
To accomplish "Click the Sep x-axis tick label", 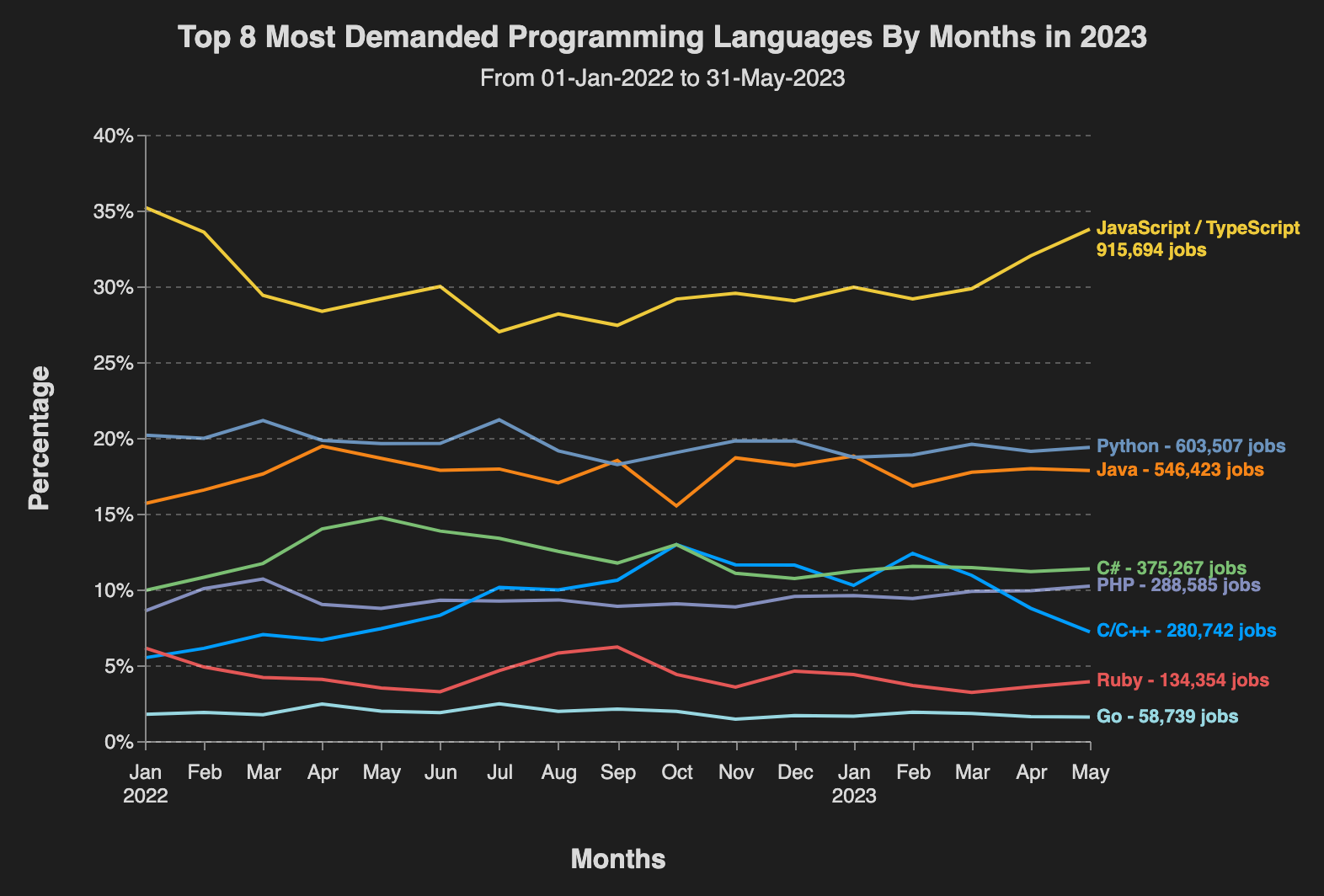I will pyautogui.click(x=618, y=772).
